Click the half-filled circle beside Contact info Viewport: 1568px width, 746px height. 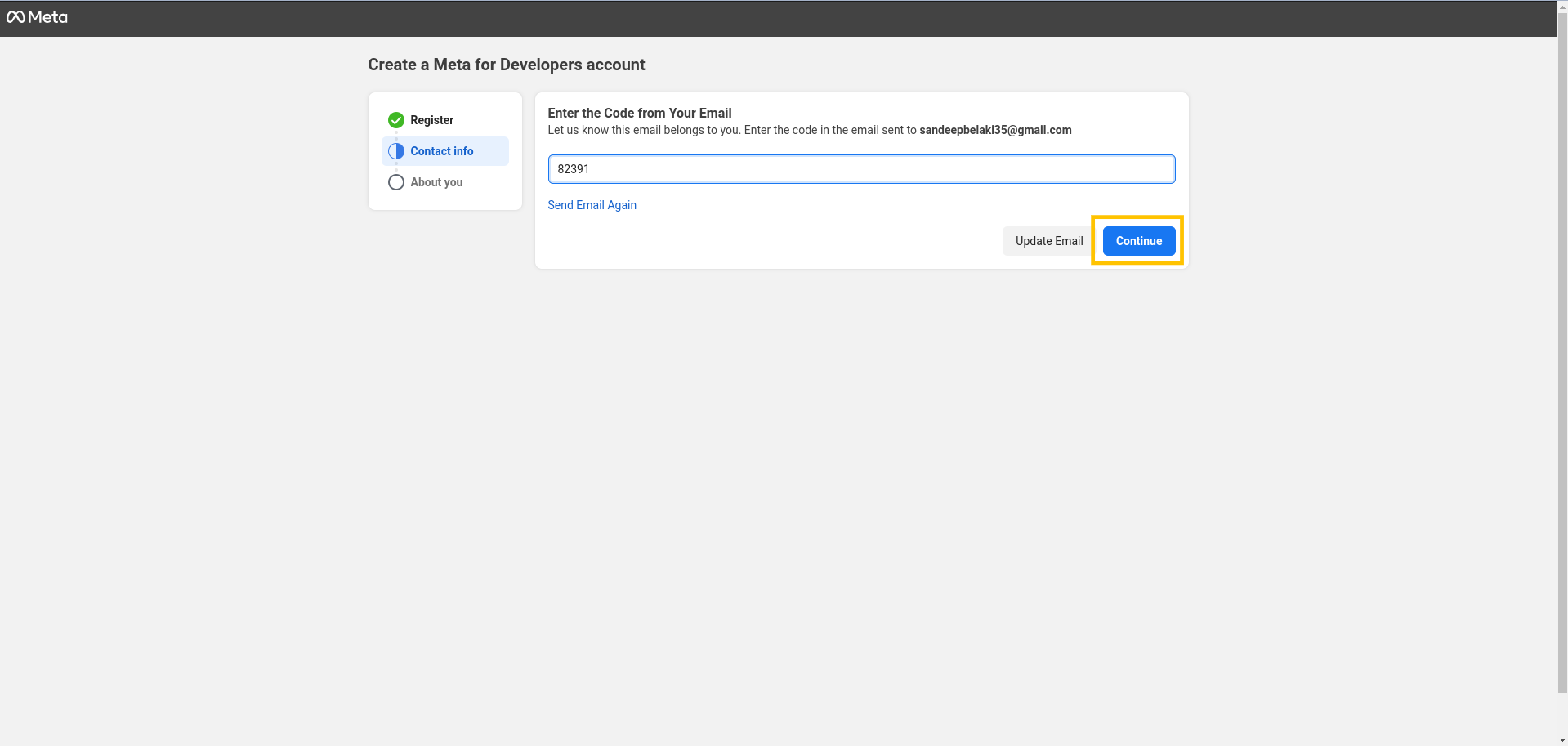point(396,151)
